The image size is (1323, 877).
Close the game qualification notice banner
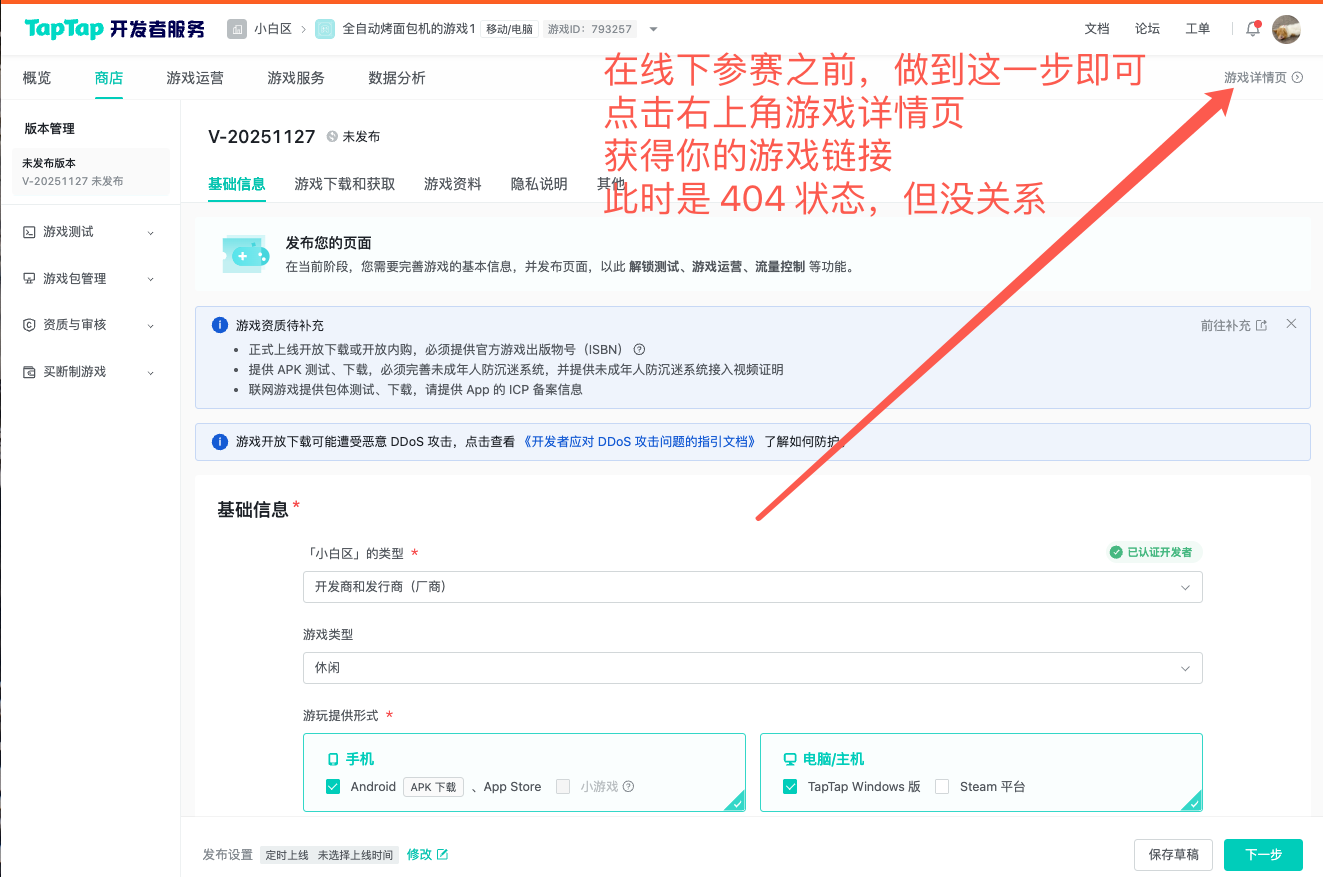[1291, 324]
